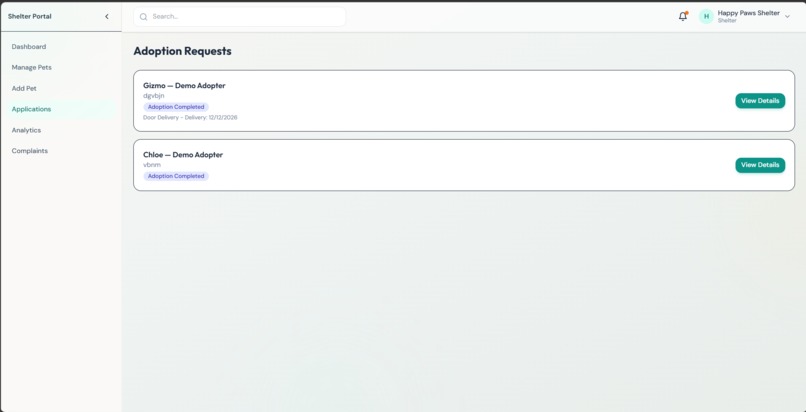
Task: View details for Chloe's request
Action: click(x=760, y=165)
